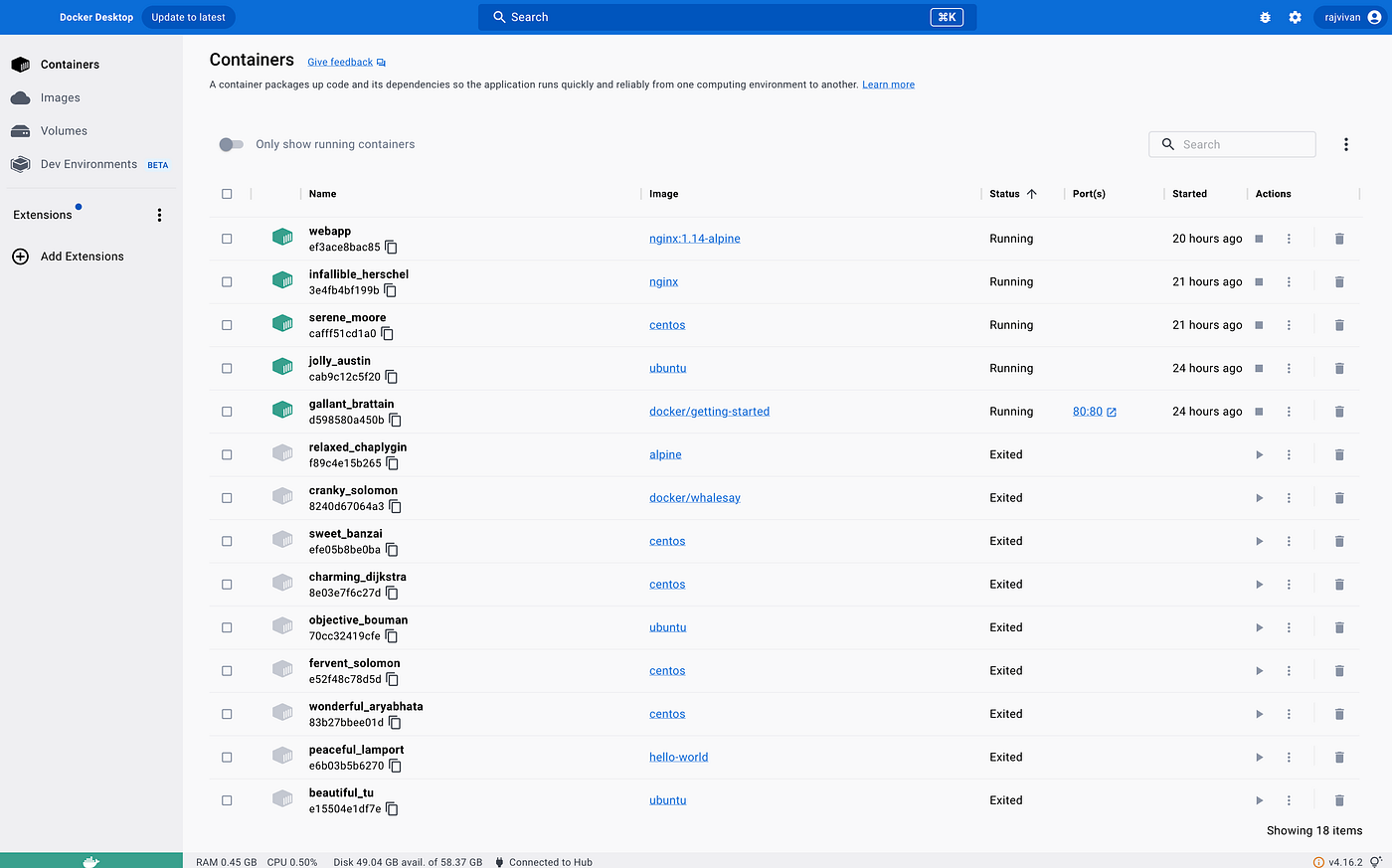Open more actions for webapp container
This screenshot has width=1392, height=868.
coord(1289,239)
